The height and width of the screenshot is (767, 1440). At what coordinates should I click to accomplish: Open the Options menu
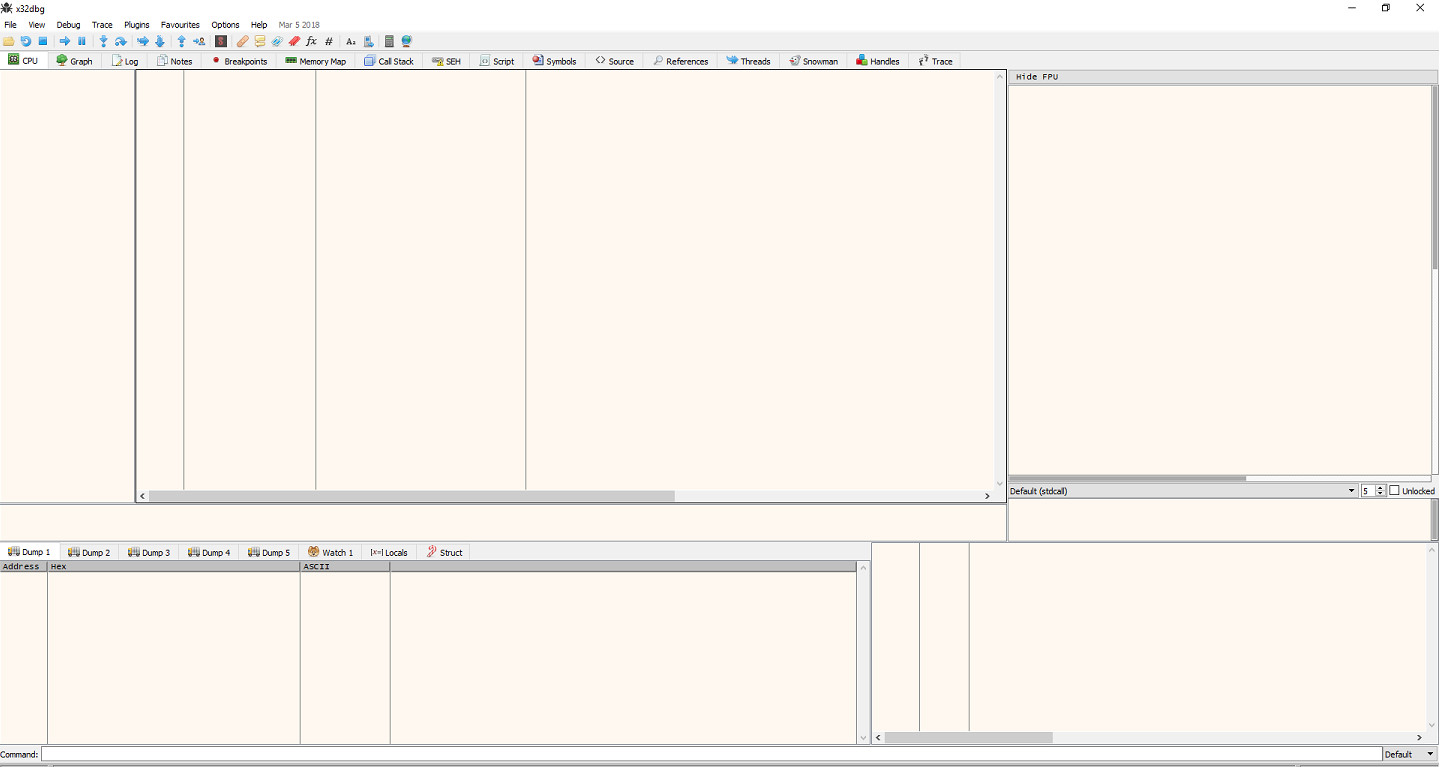point(225,25)
